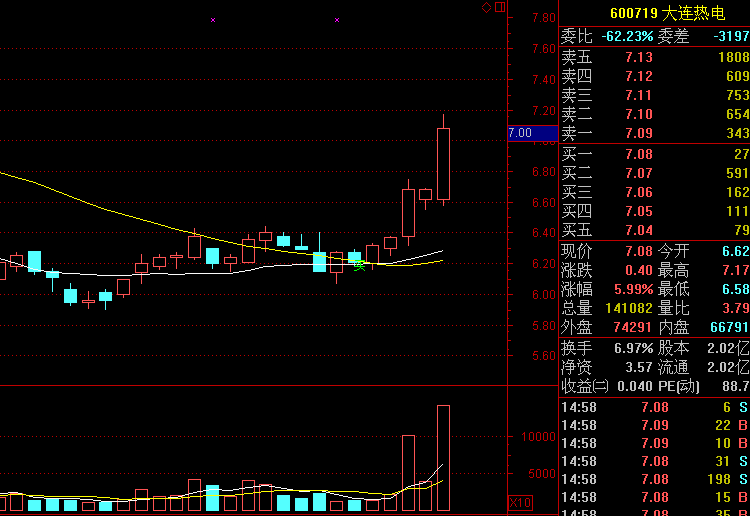The height and width of the screenshot is (516, 750).
Task: Click the 委差 value -3197
Action: coord(731,36)
